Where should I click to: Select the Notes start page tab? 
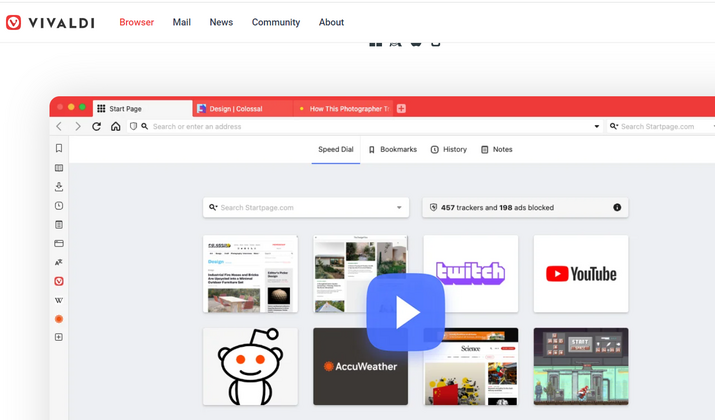[497, 150]
